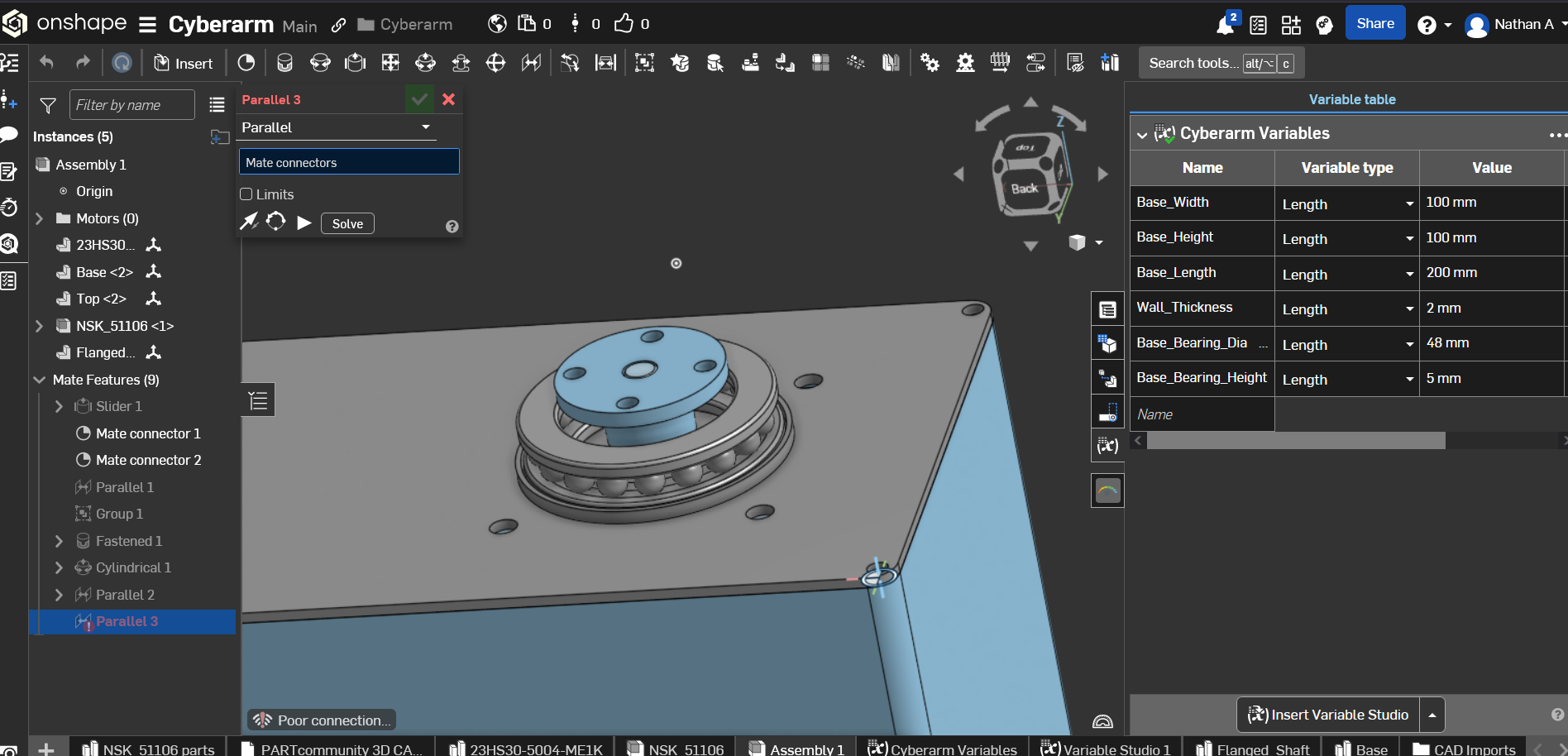
Task: Cancel Parallel 3 dialog with red X
Action: 449,99
